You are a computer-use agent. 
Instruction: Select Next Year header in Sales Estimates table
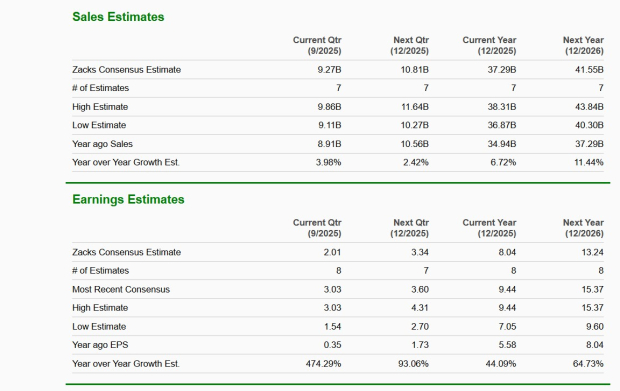point(584,45)
